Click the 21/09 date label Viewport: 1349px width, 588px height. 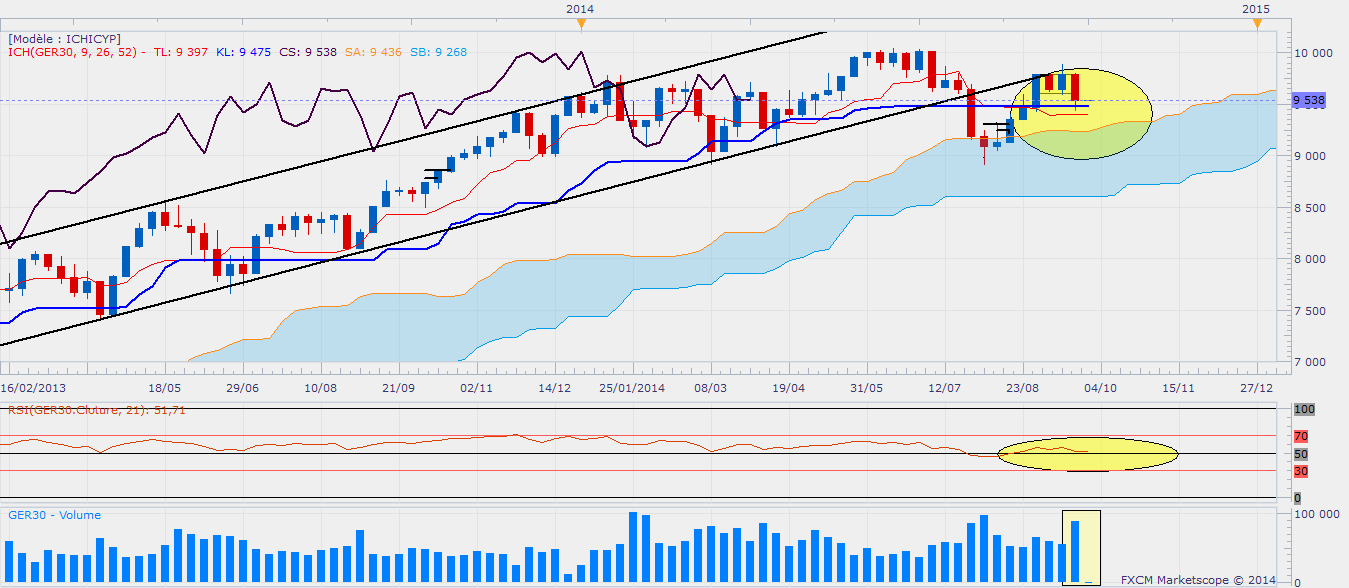click(x=398, y=386)
